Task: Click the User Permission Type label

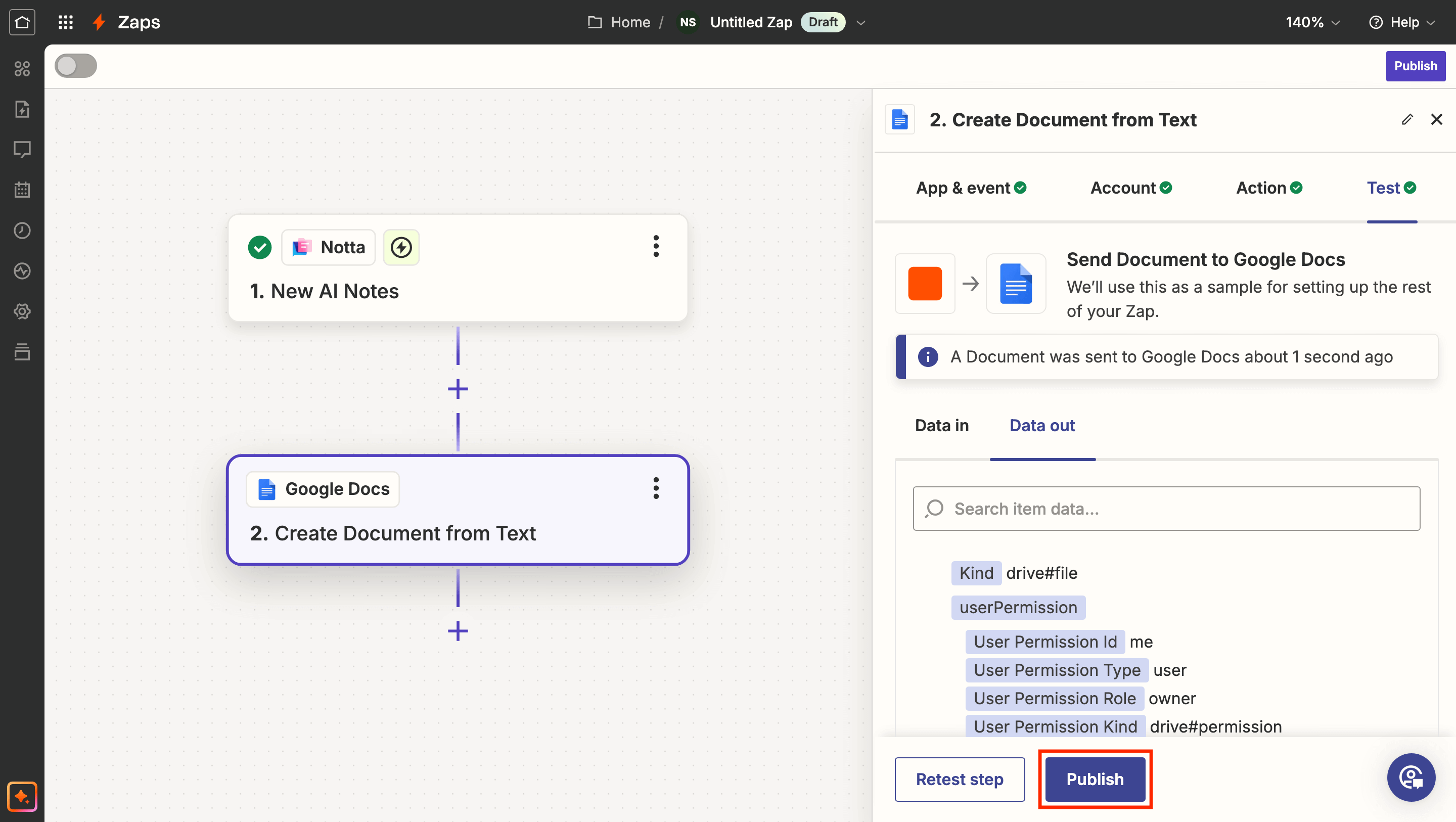Action: 1057,670
